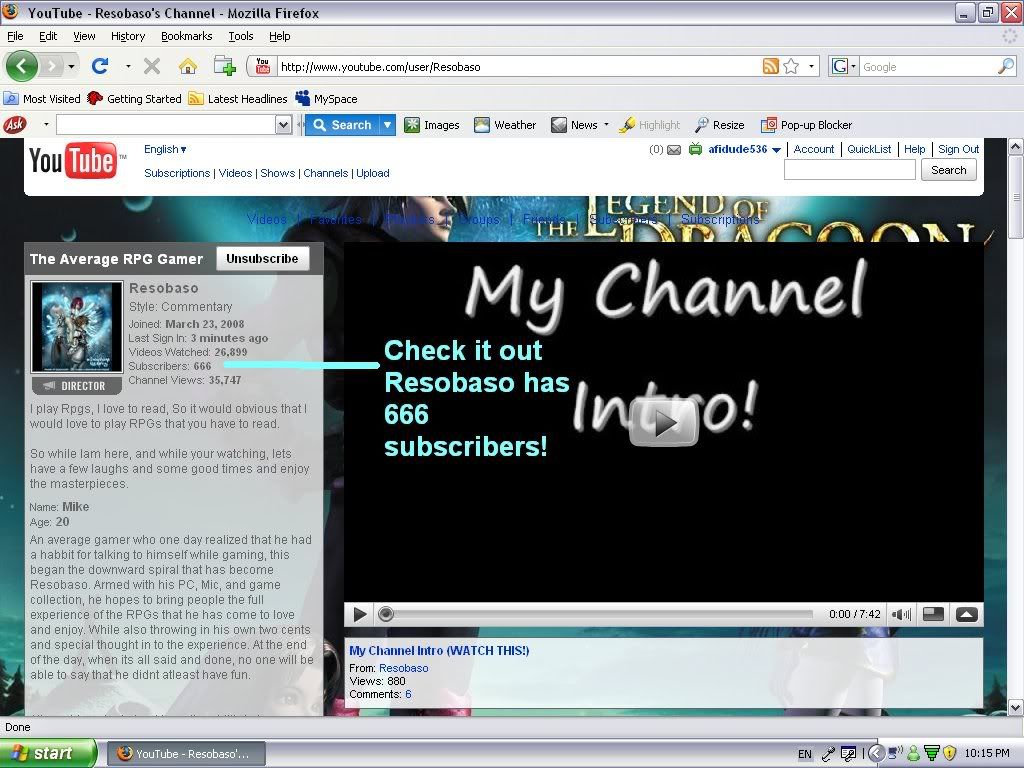Click the Ask toolbar search input
Viewport: 1024px width, 768px height.
(x=167, y=125)
